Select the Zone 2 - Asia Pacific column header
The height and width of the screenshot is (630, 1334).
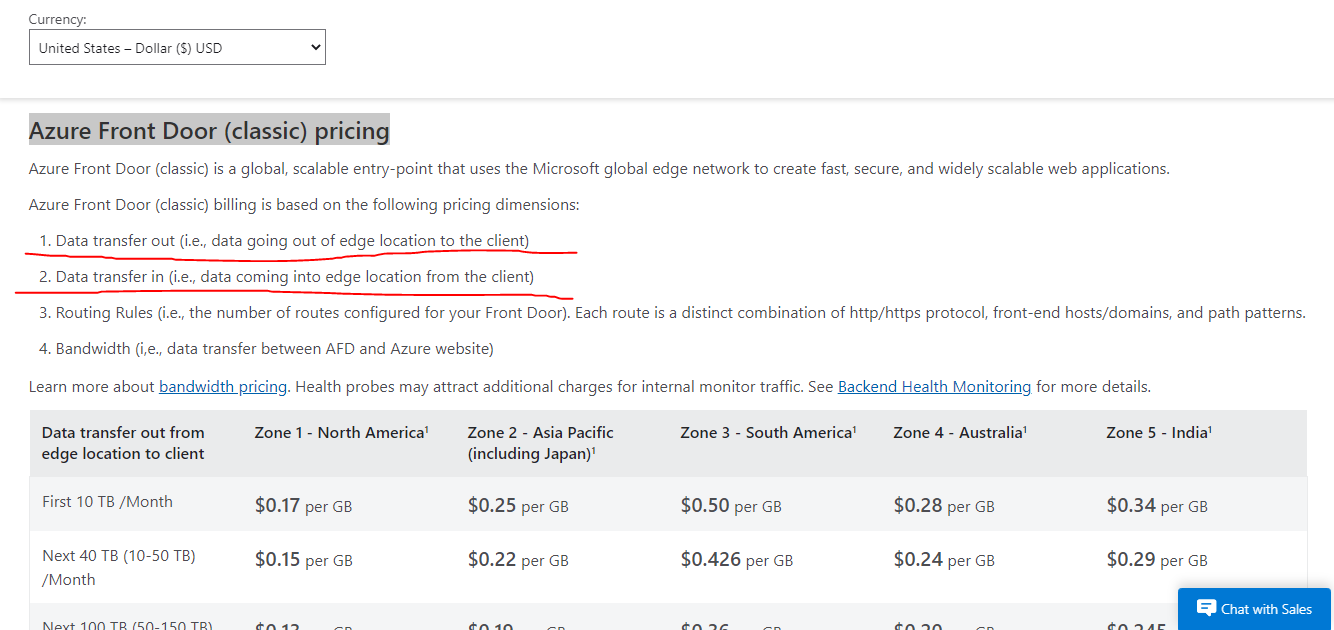540,442
